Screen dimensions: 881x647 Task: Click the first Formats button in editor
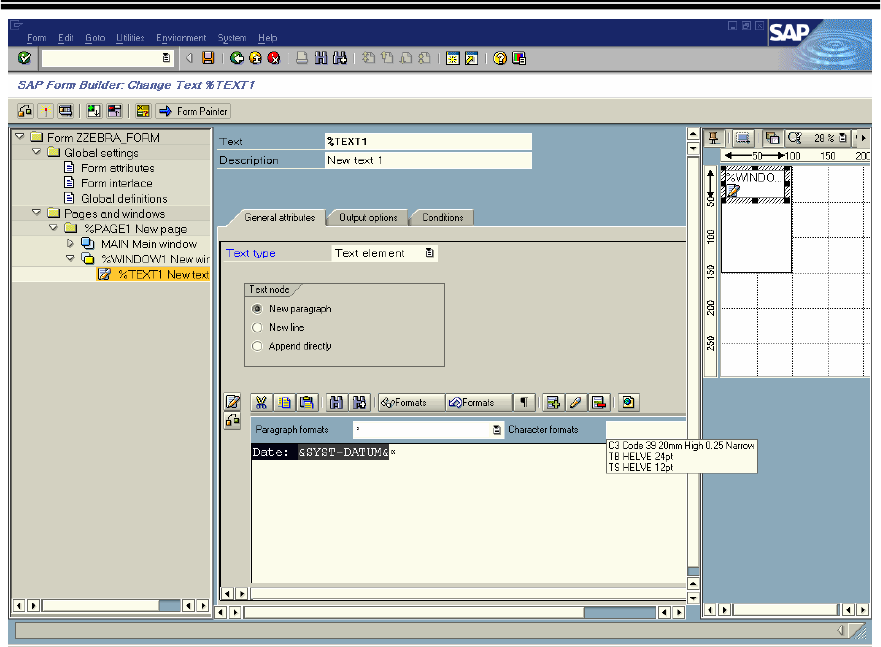411,402
